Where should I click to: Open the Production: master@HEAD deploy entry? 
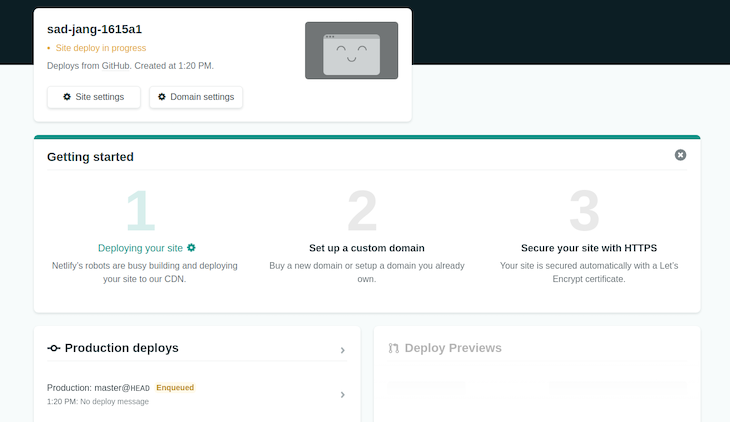pyautogui.click(x=98, y=388)
